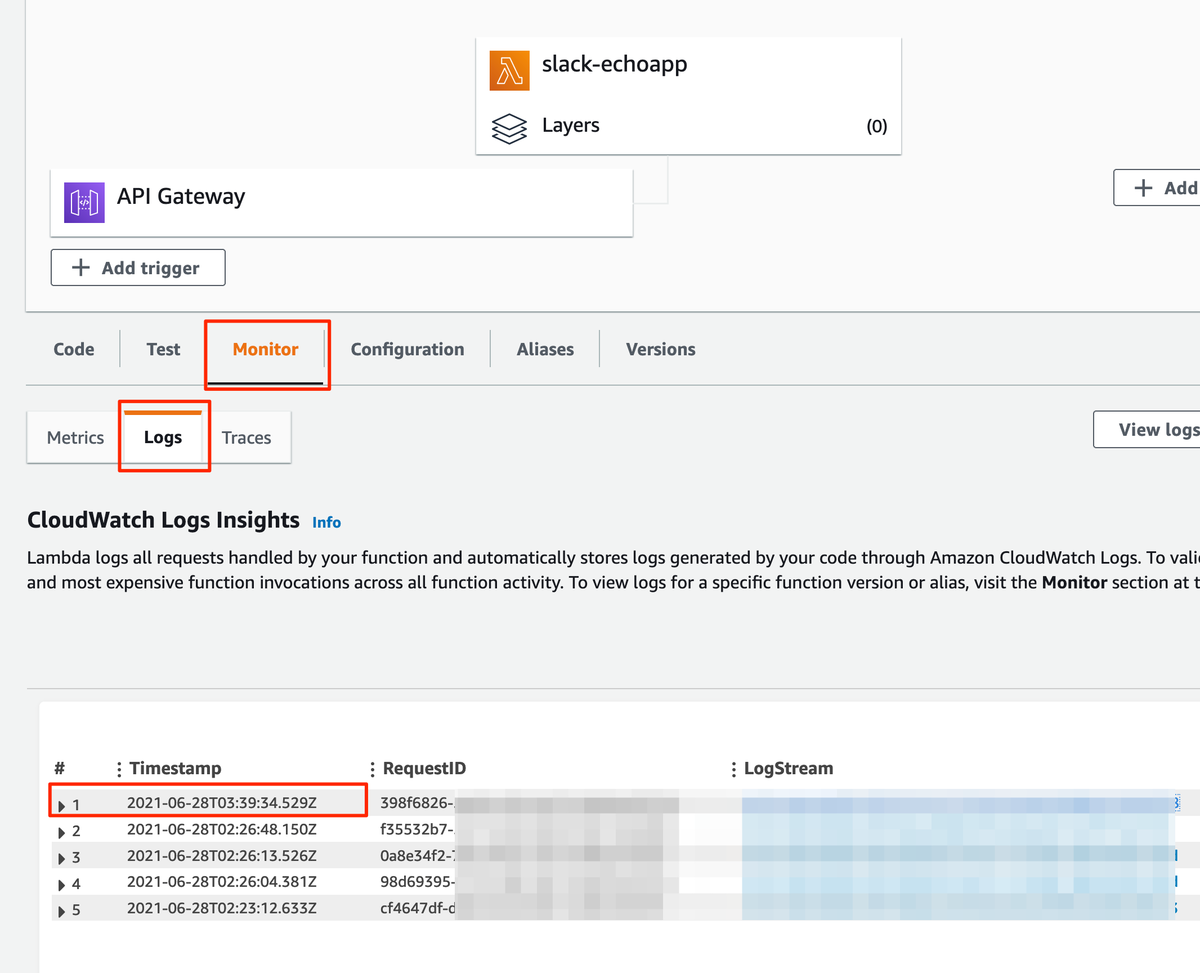Click request ID starting with 398f6826

417,803
